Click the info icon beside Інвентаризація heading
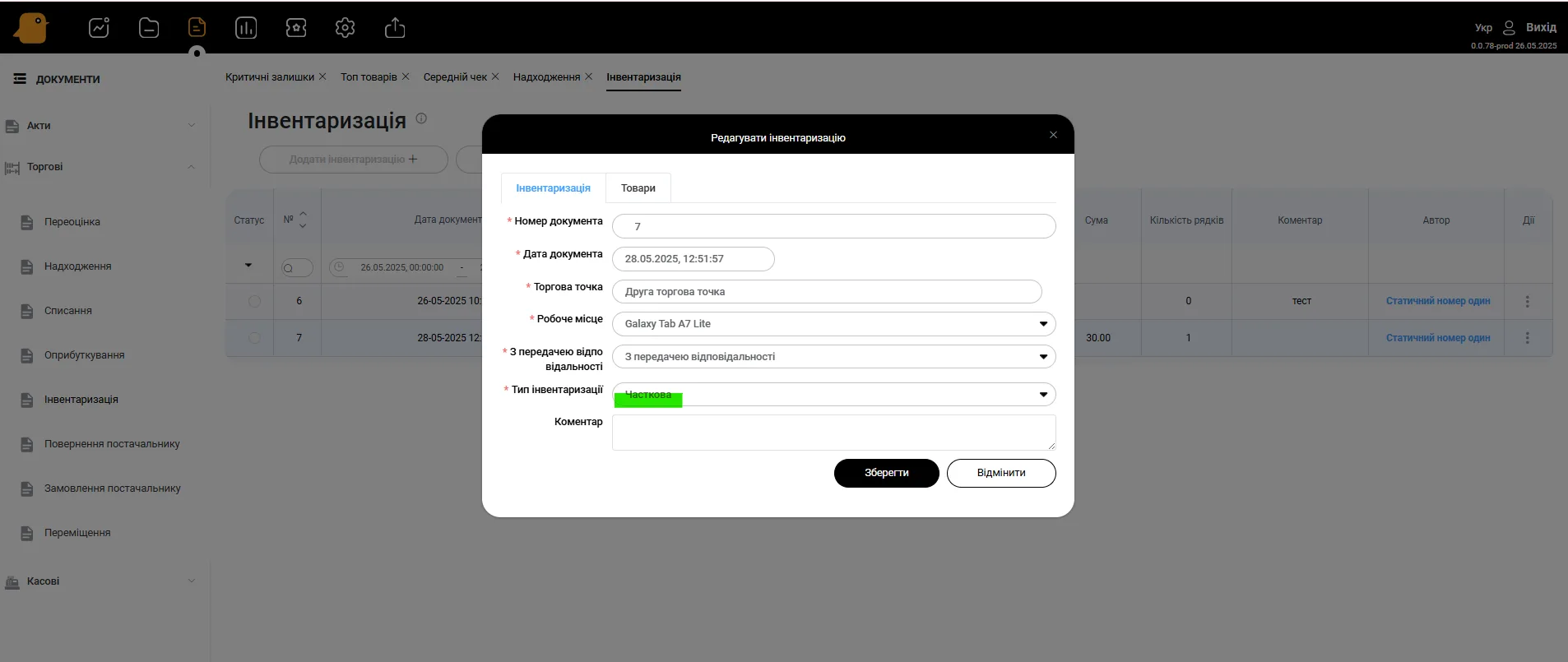 [x=421, y=118]
